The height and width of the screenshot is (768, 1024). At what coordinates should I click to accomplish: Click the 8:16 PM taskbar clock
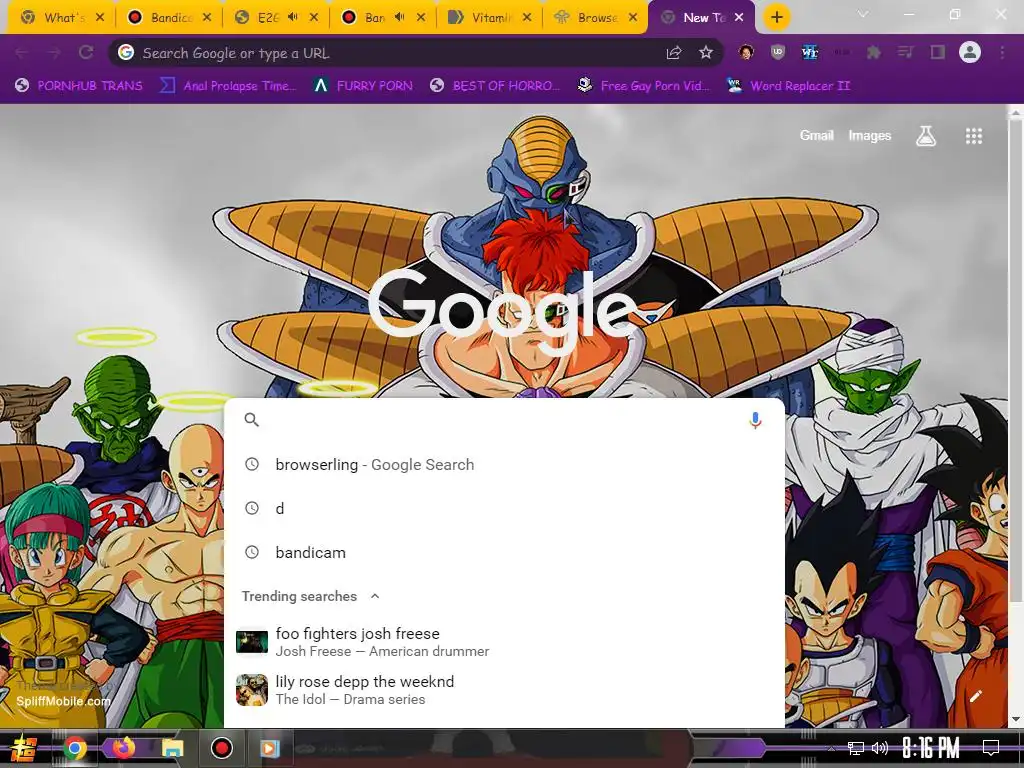(931, 747)
